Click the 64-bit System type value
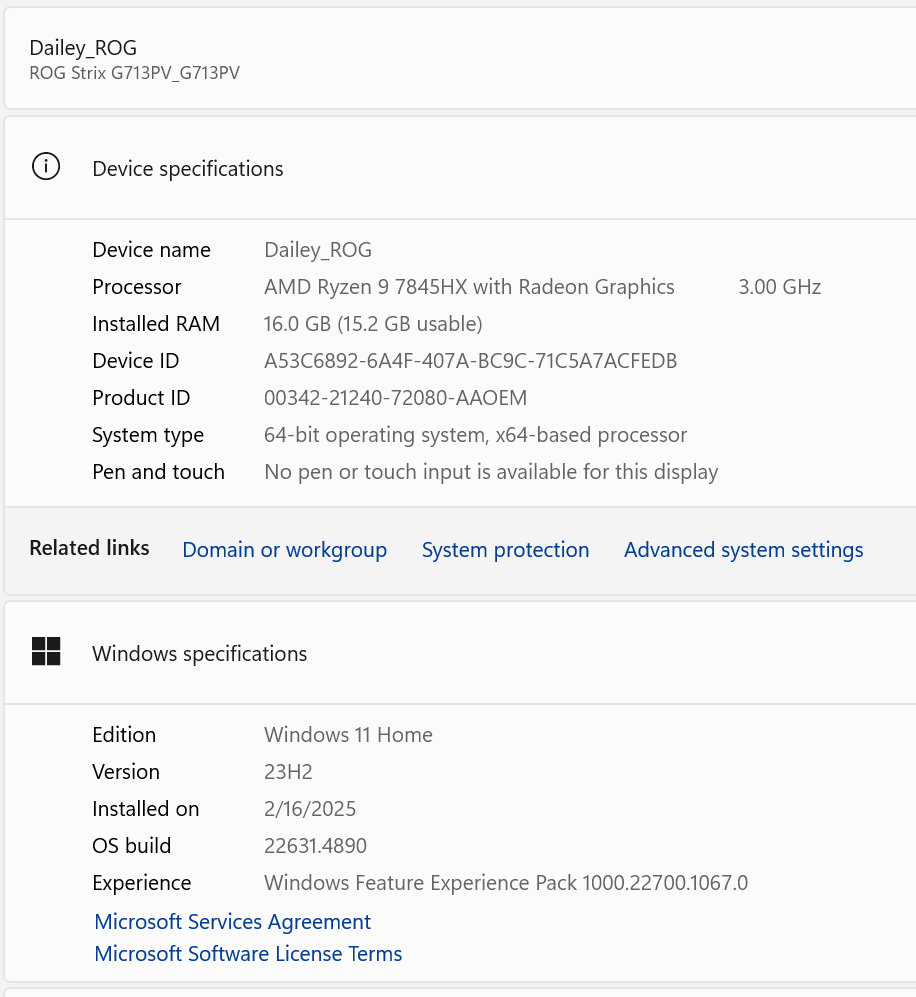916x997 pixels. click(475, 435)
